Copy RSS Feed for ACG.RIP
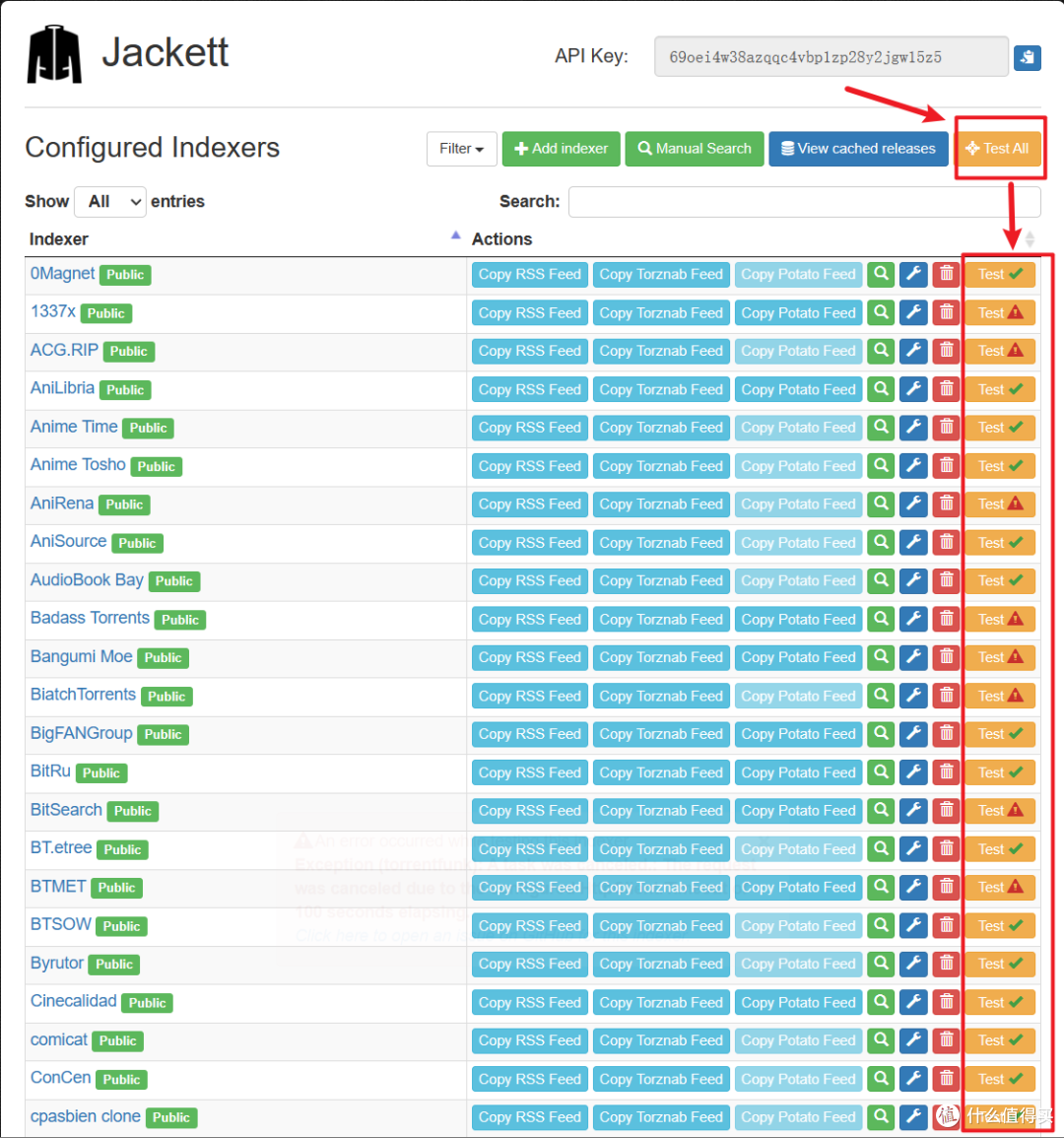 530,352
